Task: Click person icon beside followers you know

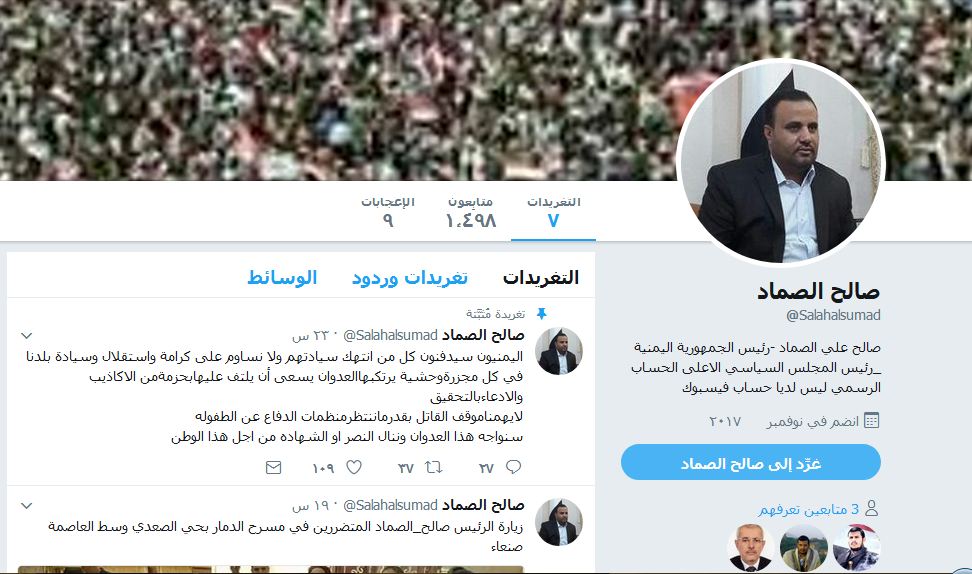Action: 872,509
